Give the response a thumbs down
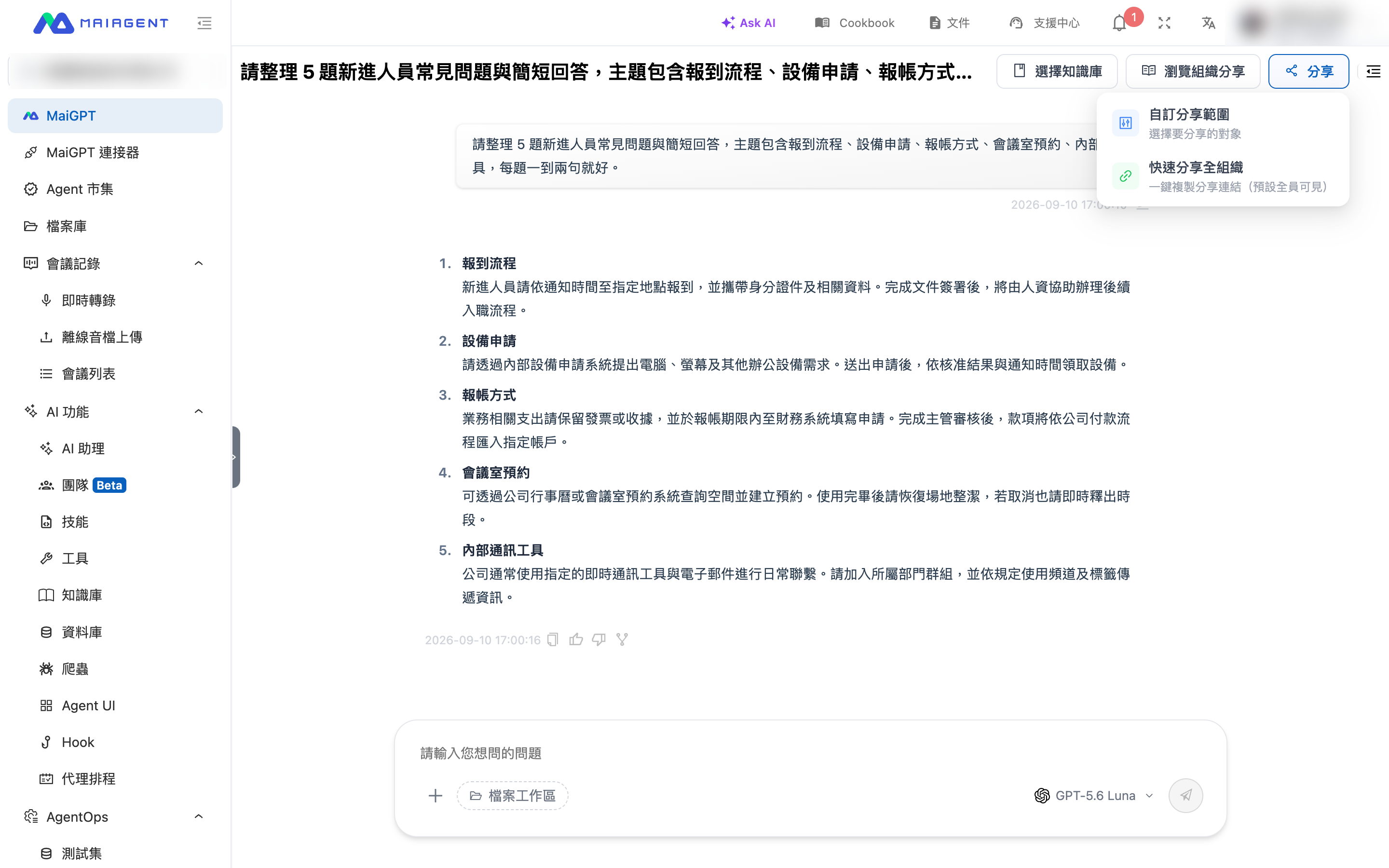Viewport: 1389px width, 868px height. pos(599,639)
